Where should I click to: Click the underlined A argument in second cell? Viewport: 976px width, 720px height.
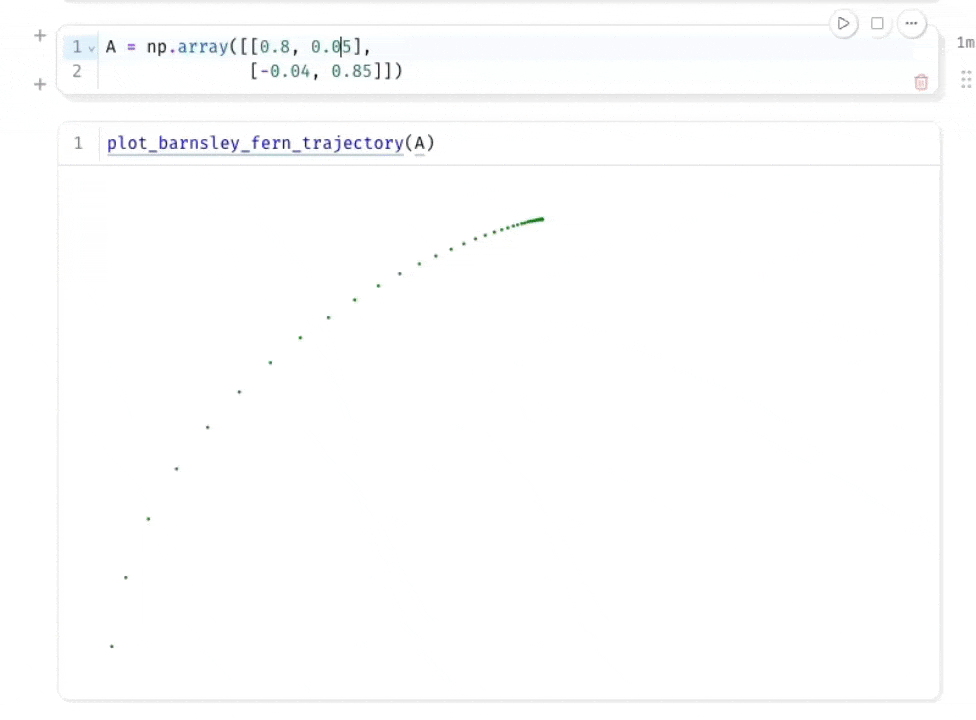(x=419, y=143)
